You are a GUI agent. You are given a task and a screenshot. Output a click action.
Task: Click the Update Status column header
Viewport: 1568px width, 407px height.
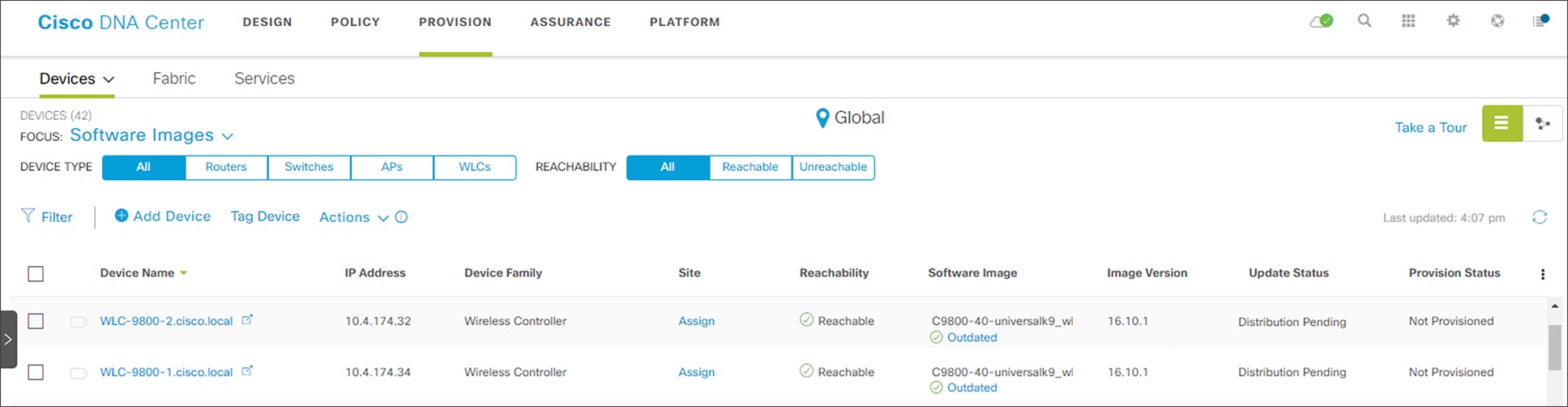[1288, 273]
